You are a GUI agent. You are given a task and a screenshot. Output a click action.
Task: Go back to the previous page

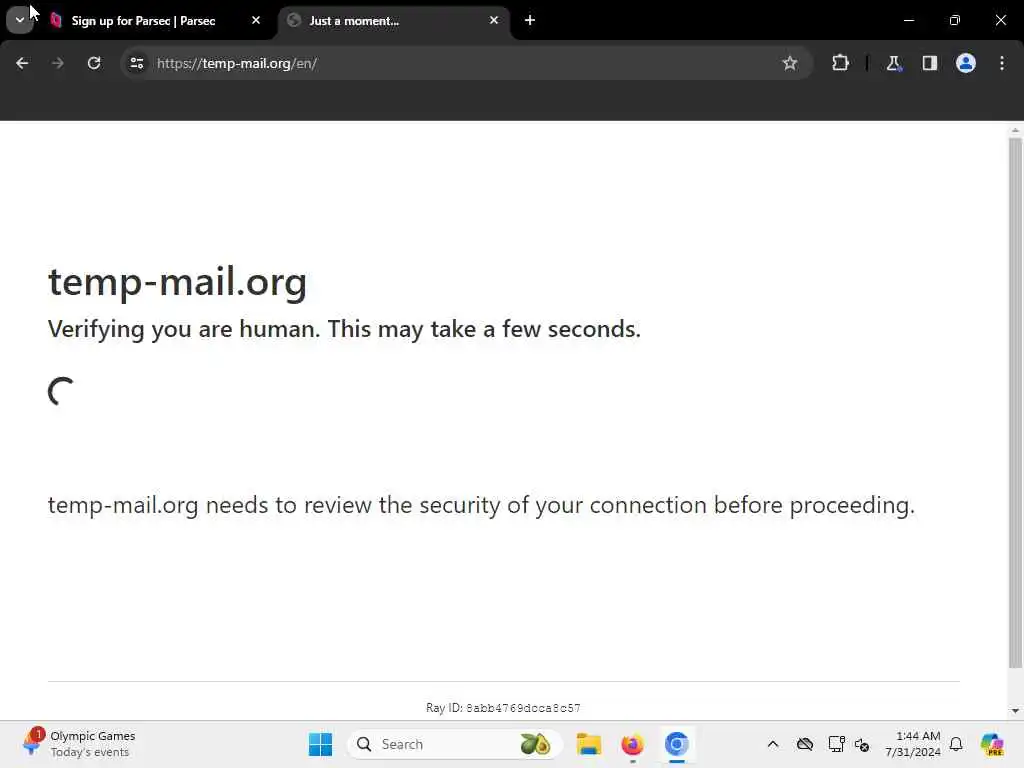pyautogui.click(x=22, y=63)
